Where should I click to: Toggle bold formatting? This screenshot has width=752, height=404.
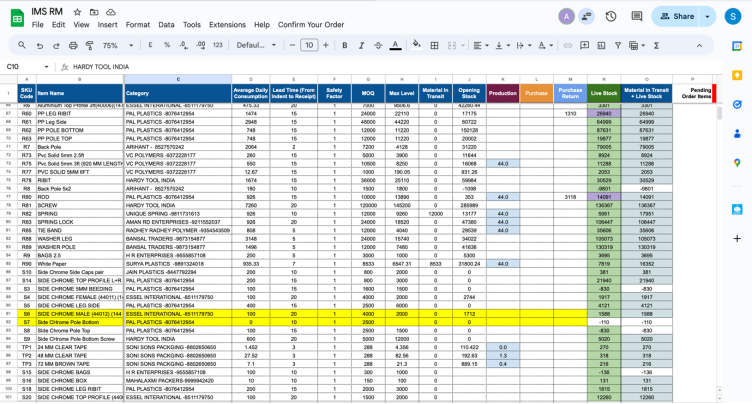click(x=344, y=46)
